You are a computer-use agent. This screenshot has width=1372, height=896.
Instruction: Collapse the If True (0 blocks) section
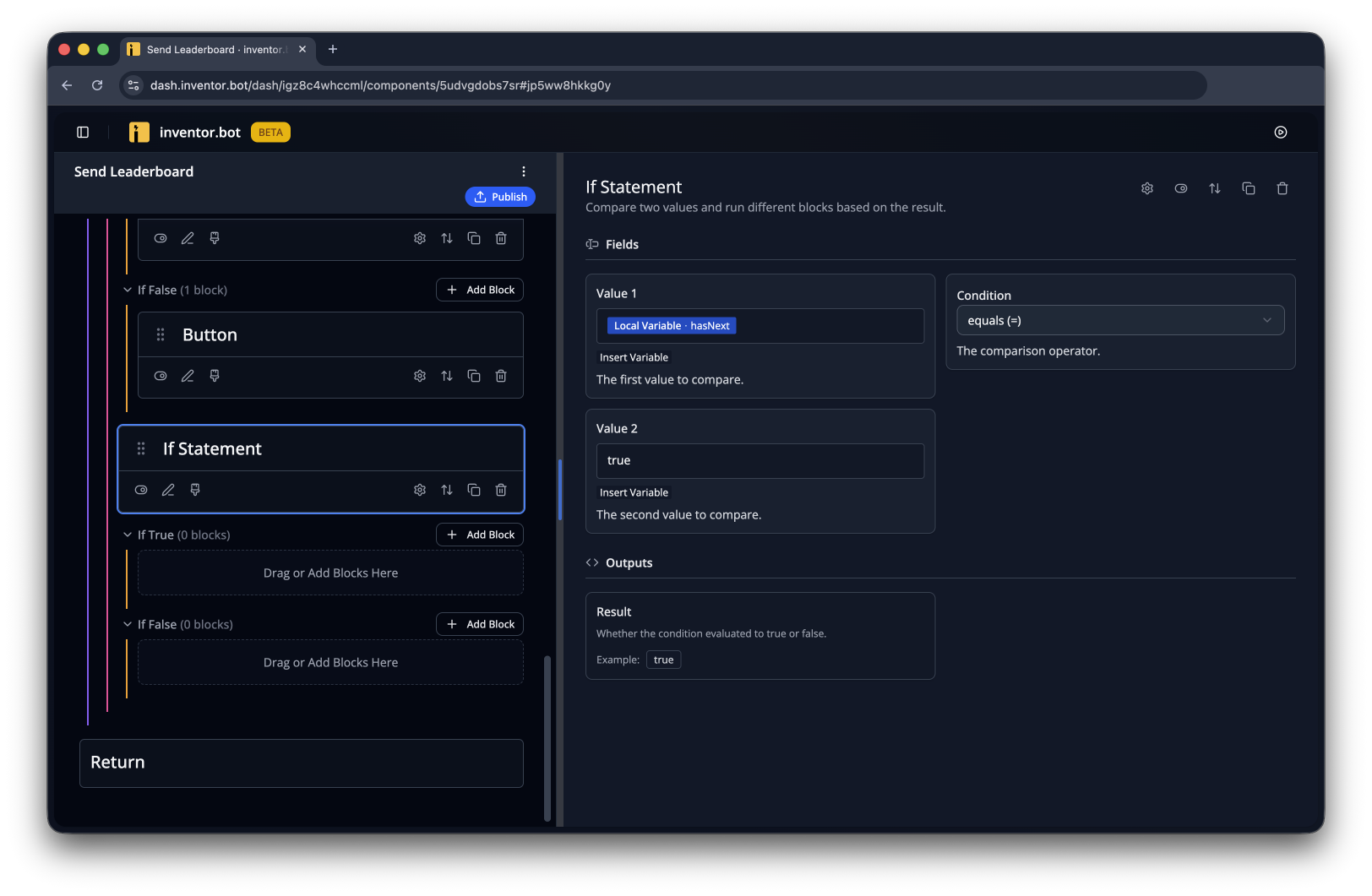[128, 535]
